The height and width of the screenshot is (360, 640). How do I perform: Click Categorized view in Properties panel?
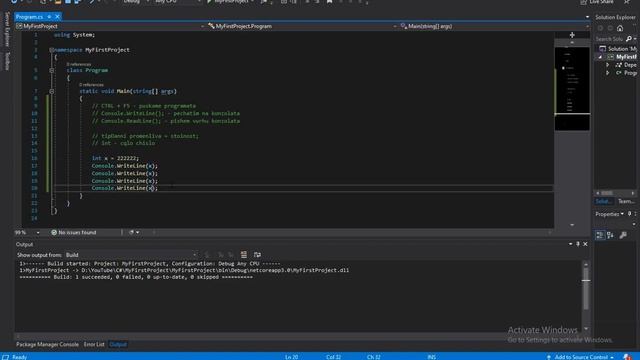tap(600, 235)
